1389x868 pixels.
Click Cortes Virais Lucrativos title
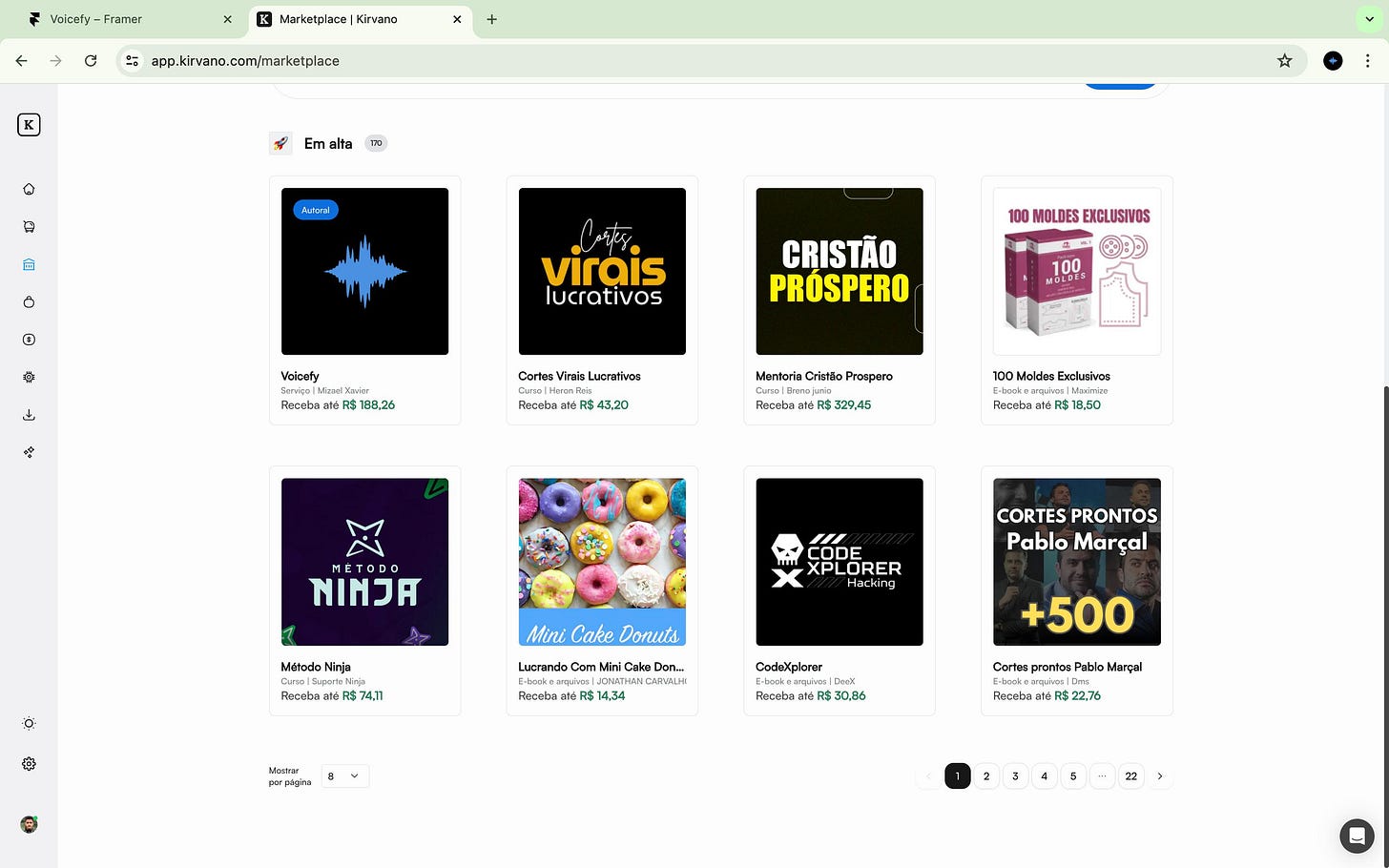pos(579,376)
